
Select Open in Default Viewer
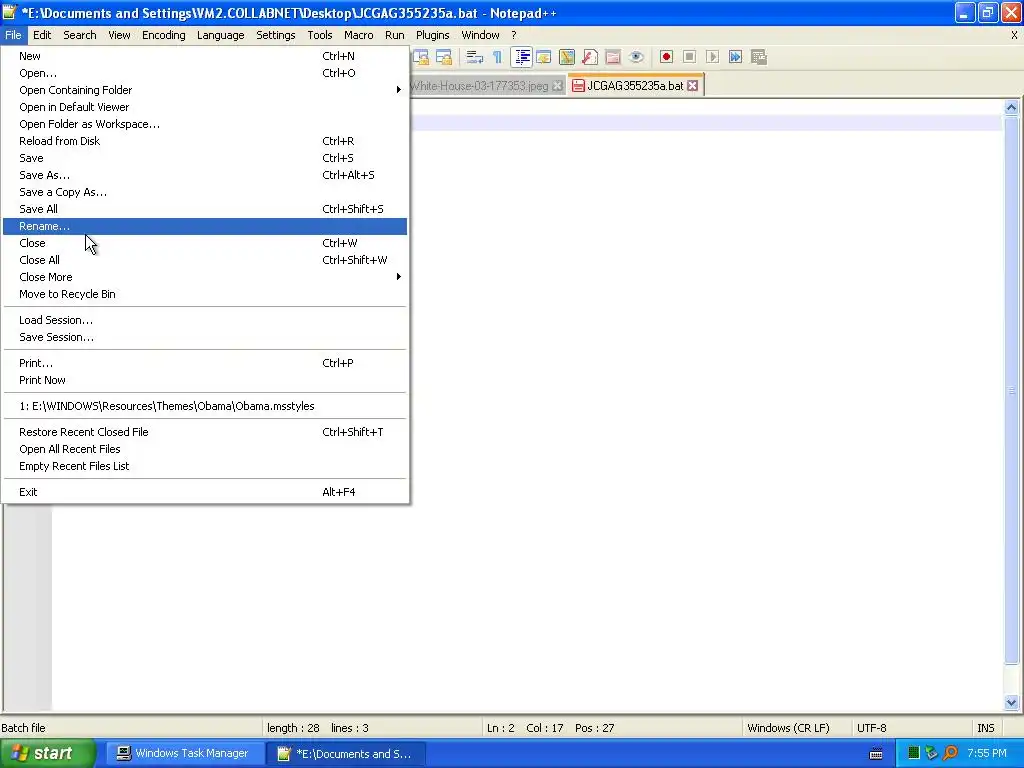(204, 107)
